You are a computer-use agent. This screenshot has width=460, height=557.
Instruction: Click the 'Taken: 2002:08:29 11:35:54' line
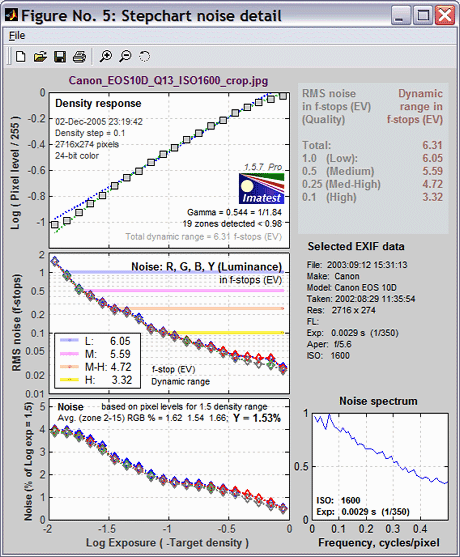point(361,299)
